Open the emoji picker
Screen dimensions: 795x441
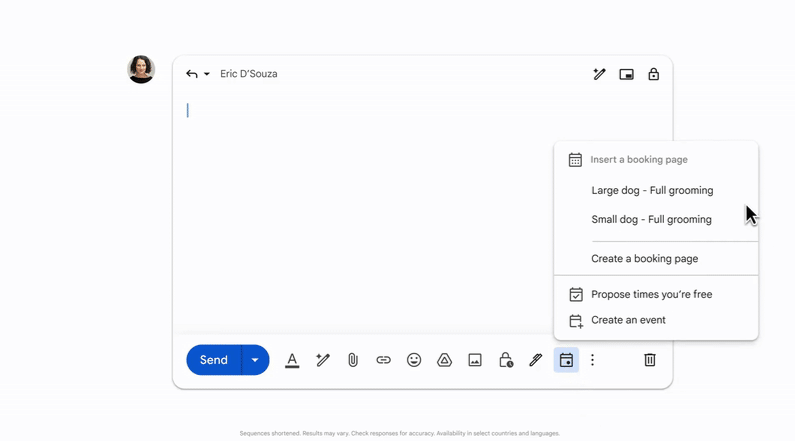pos(414,360)
